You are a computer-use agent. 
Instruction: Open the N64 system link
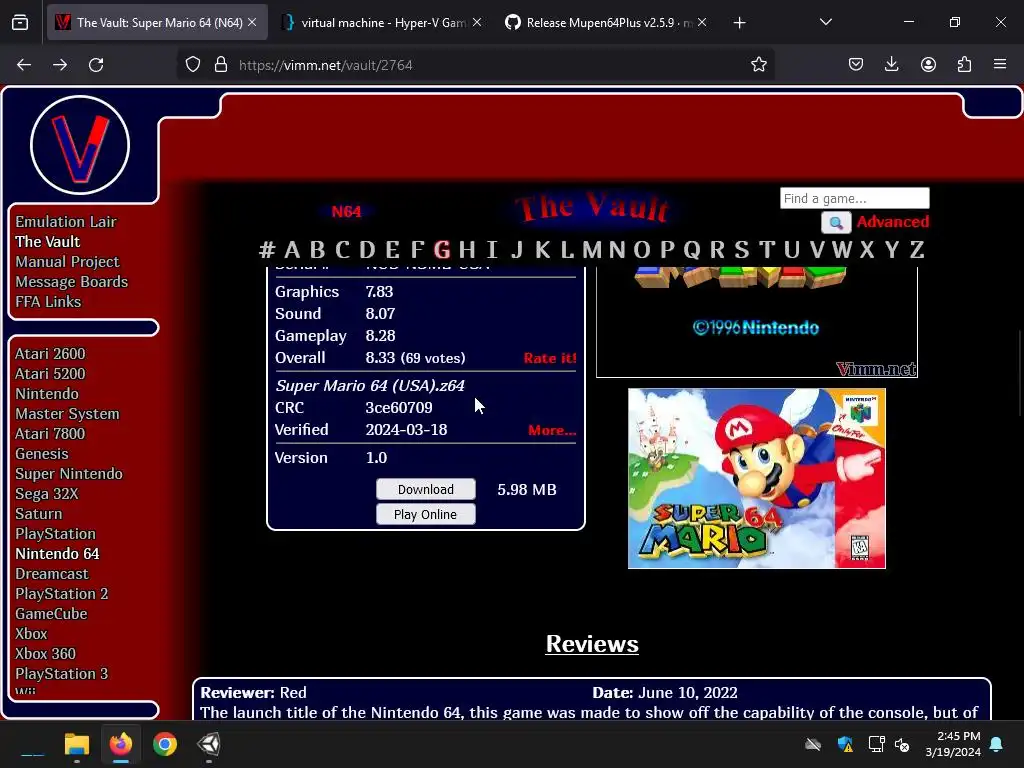pos(346,212)
